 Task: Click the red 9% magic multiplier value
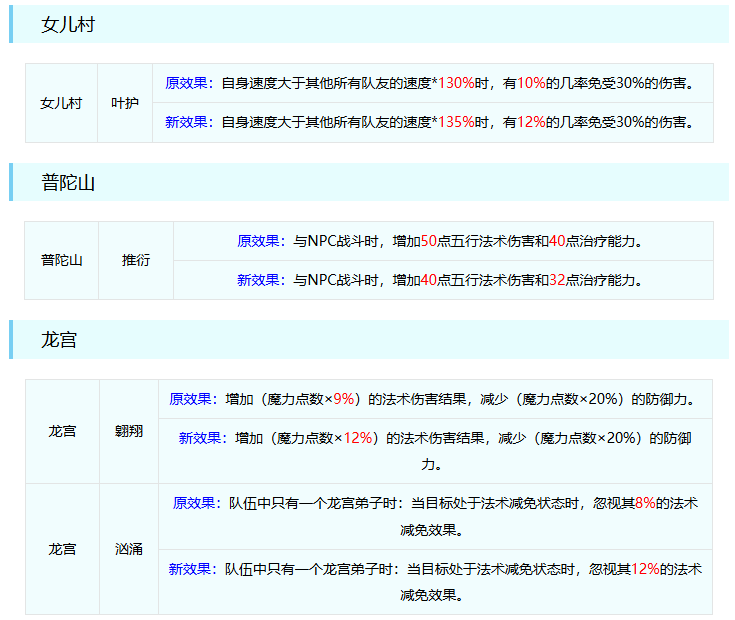(x=344, y=399)
